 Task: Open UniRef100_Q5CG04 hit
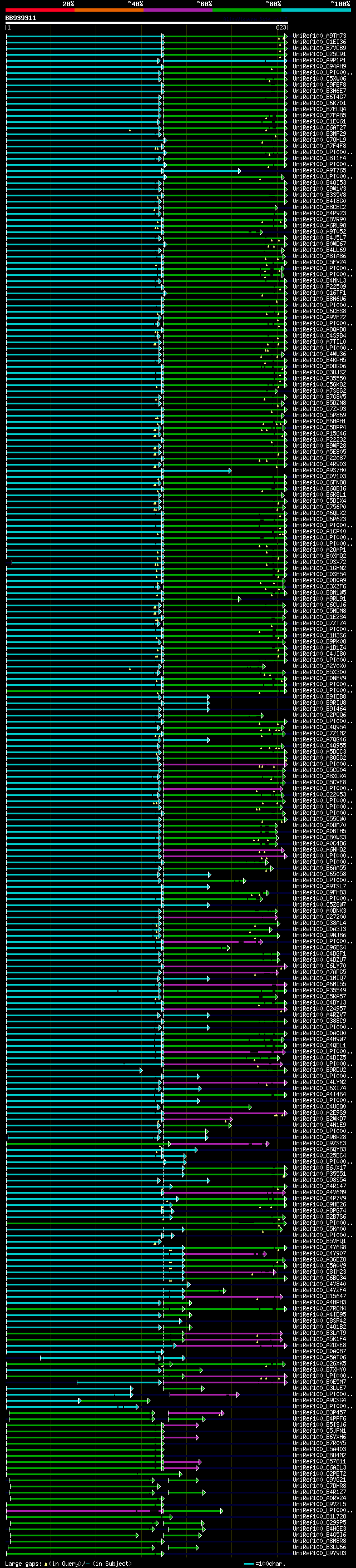[x=319, y=770]
